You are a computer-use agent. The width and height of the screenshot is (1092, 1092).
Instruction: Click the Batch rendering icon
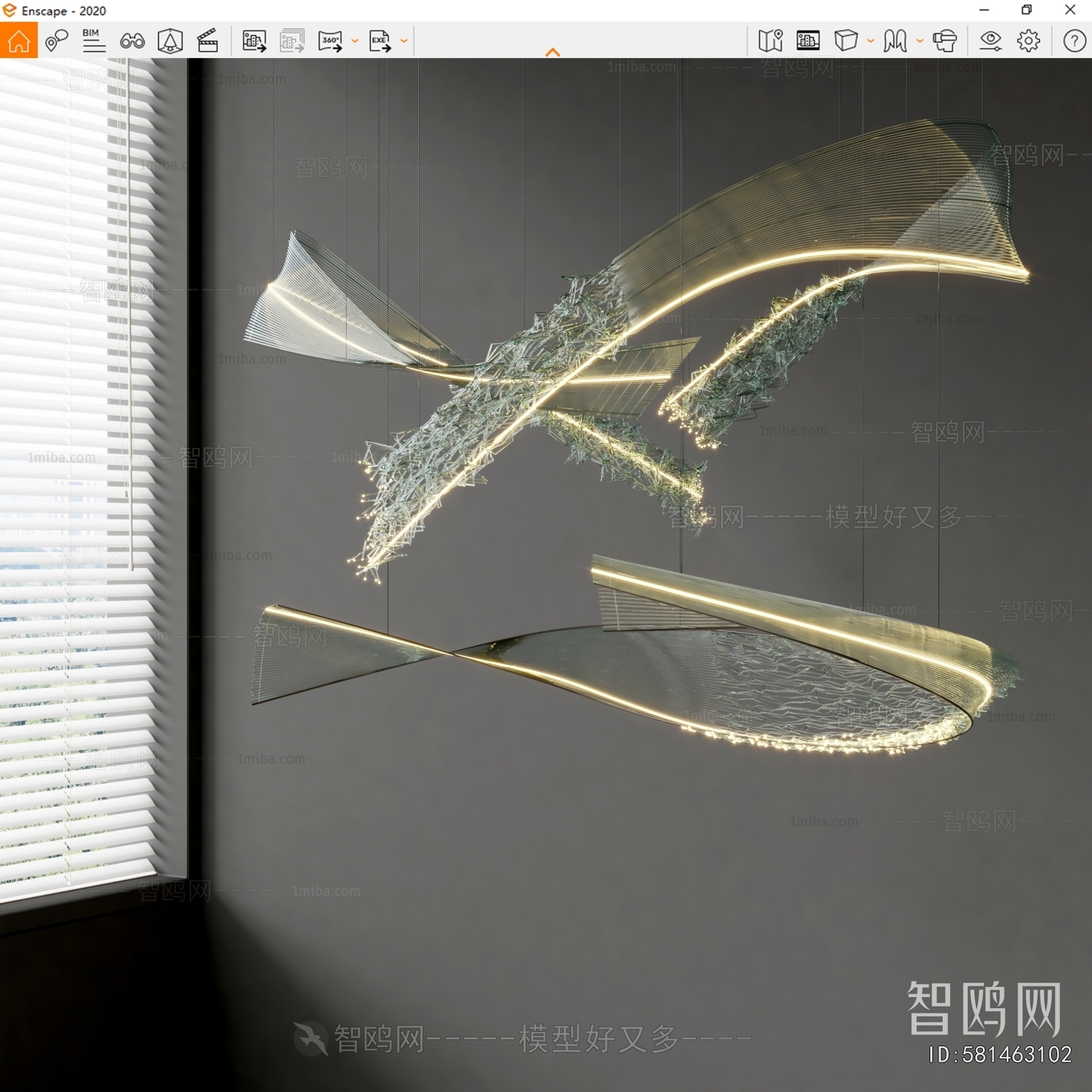point(292,41)
